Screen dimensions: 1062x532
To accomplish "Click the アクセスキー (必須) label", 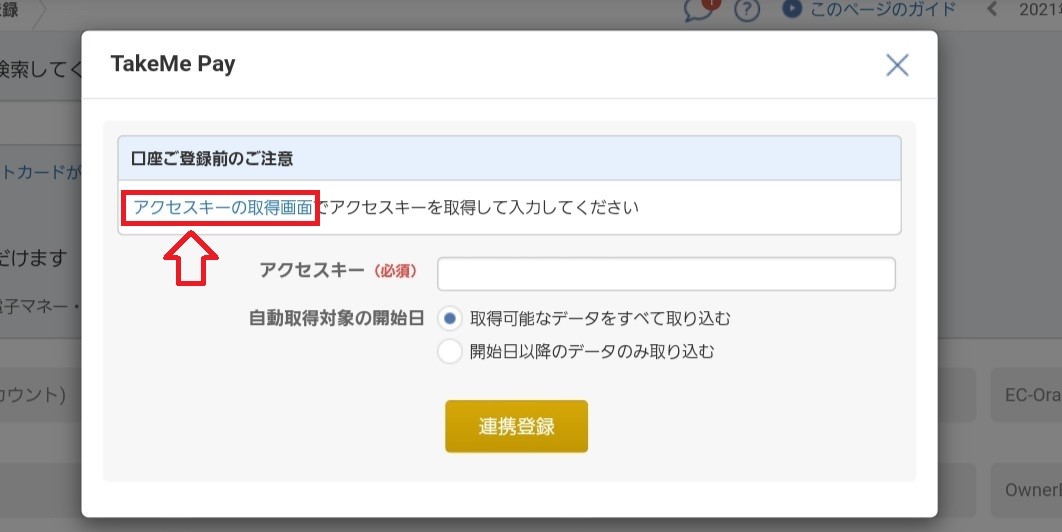I will [x=339, y=270].
